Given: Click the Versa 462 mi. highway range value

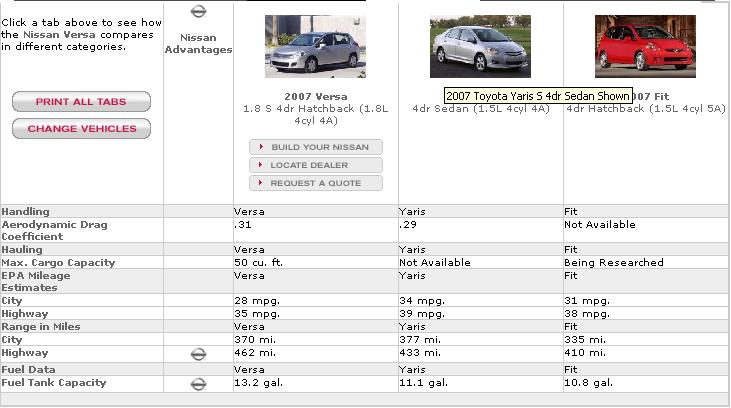Looking at the screenshot, I should coord(254,353).
